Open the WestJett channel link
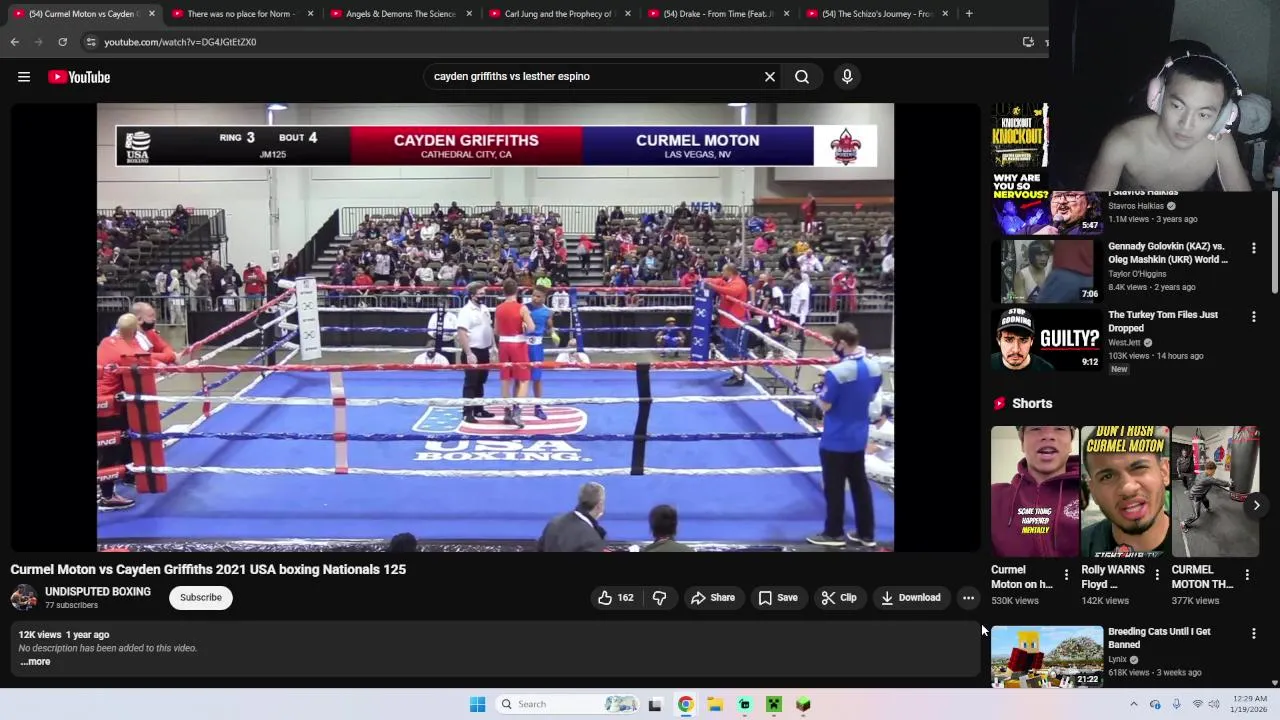The height and width of the screenshot is (720, 1280). 1125,343
